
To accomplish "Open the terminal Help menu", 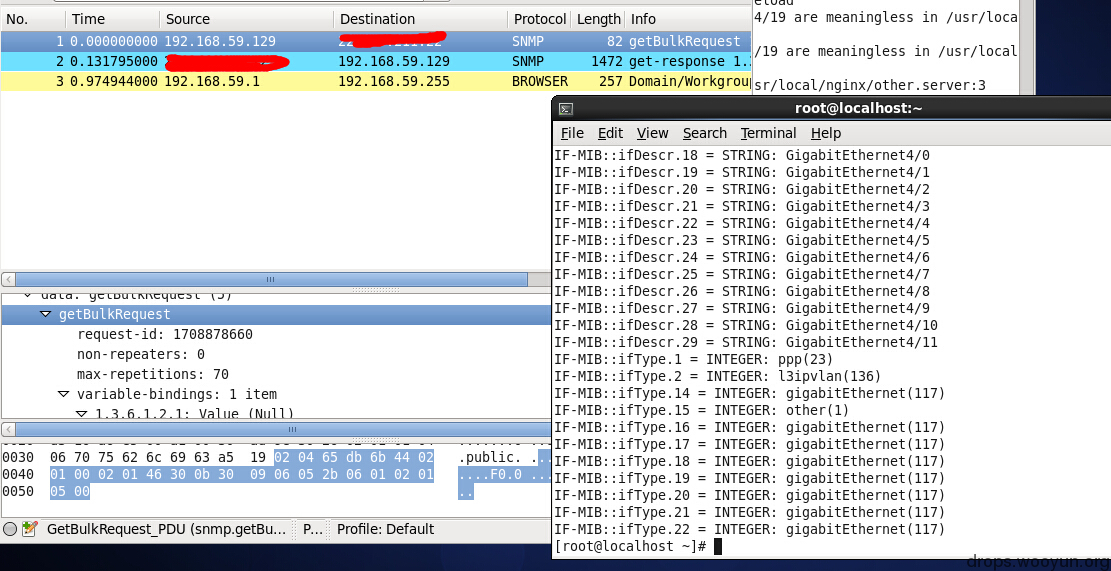I will pyautogui.click(x=825, y=133).
